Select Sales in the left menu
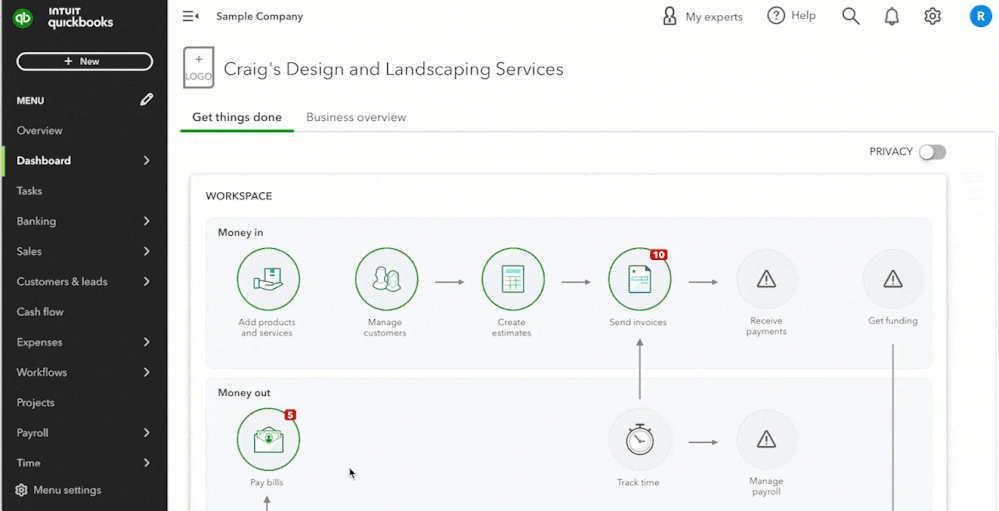 29,251
